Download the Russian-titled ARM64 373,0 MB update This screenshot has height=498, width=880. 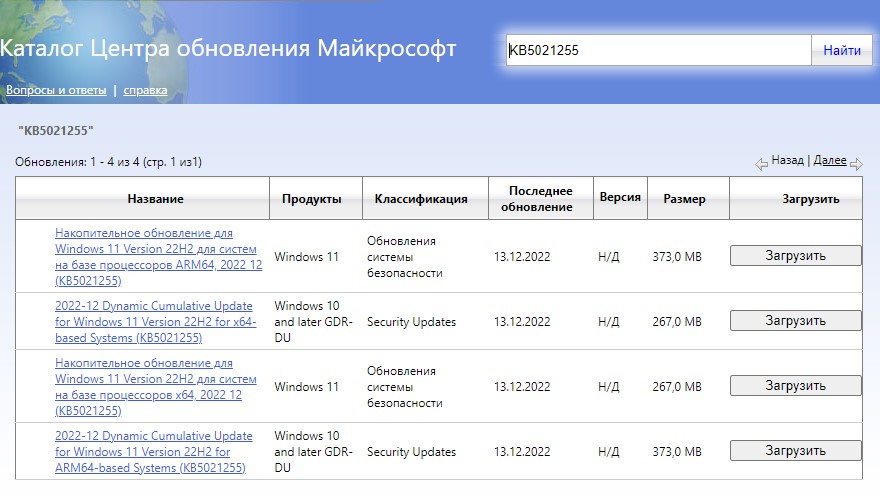(x=795, y=255)
